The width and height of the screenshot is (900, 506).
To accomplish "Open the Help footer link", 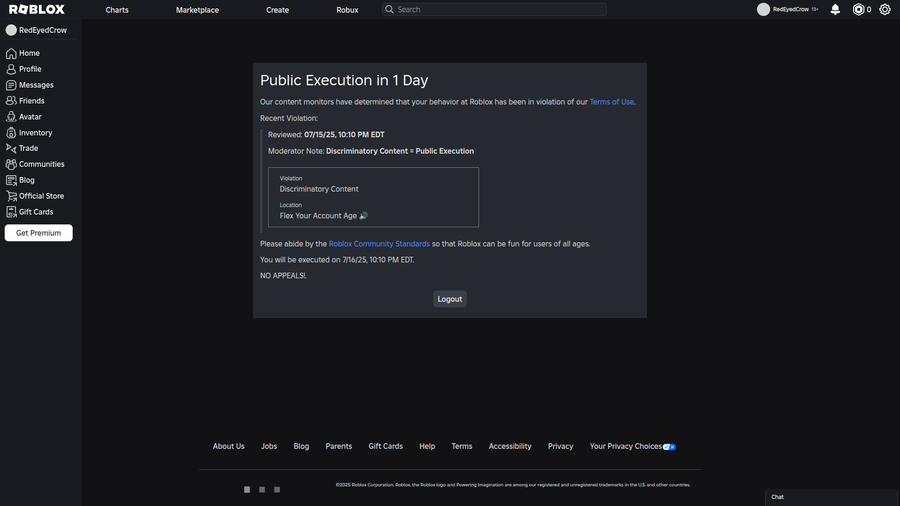I will pos(427,446).
